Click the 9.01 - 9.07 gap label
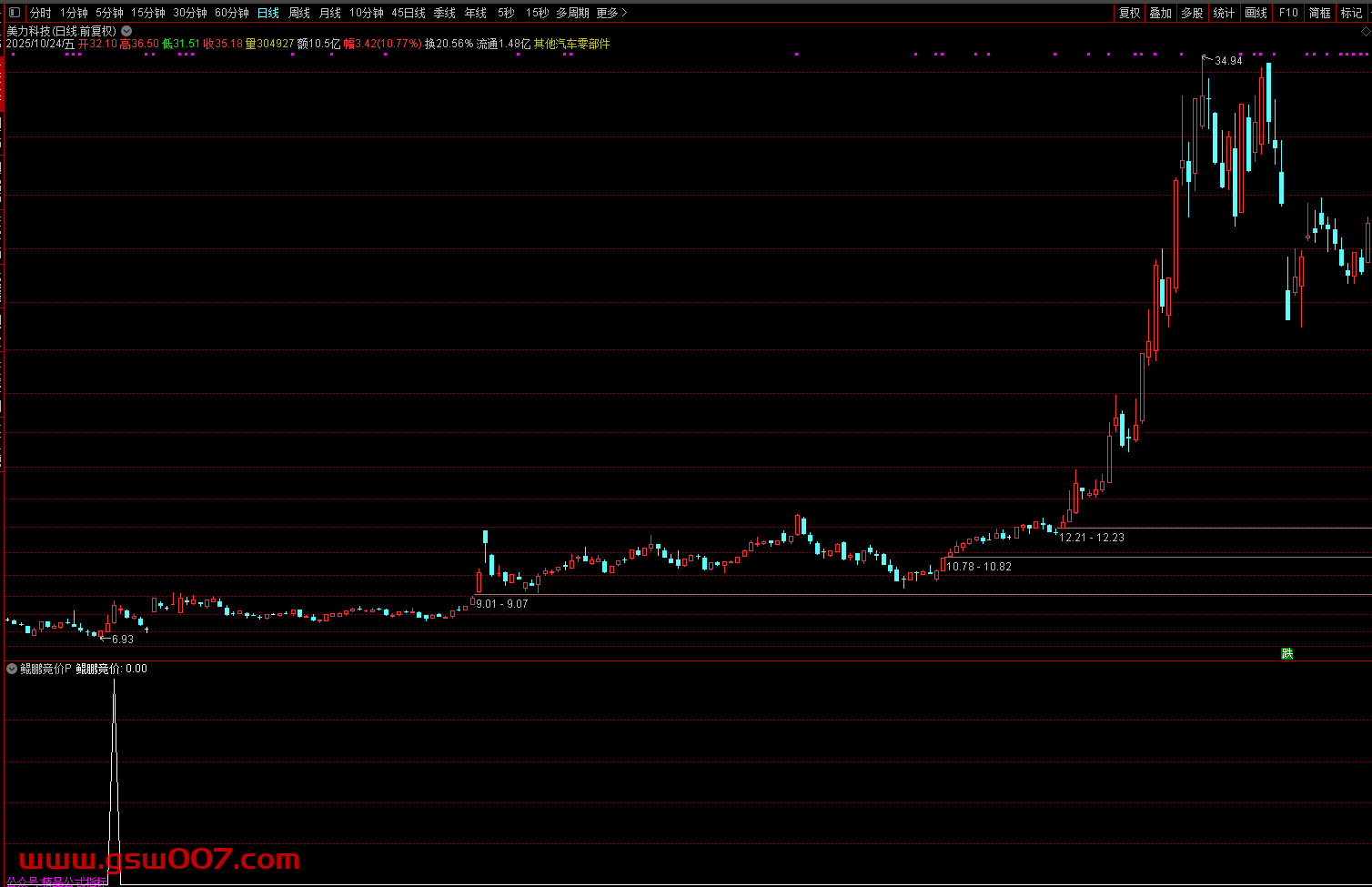Image resolution: width=1372 pixels, height=887 pixels. [x=501, y=604]
